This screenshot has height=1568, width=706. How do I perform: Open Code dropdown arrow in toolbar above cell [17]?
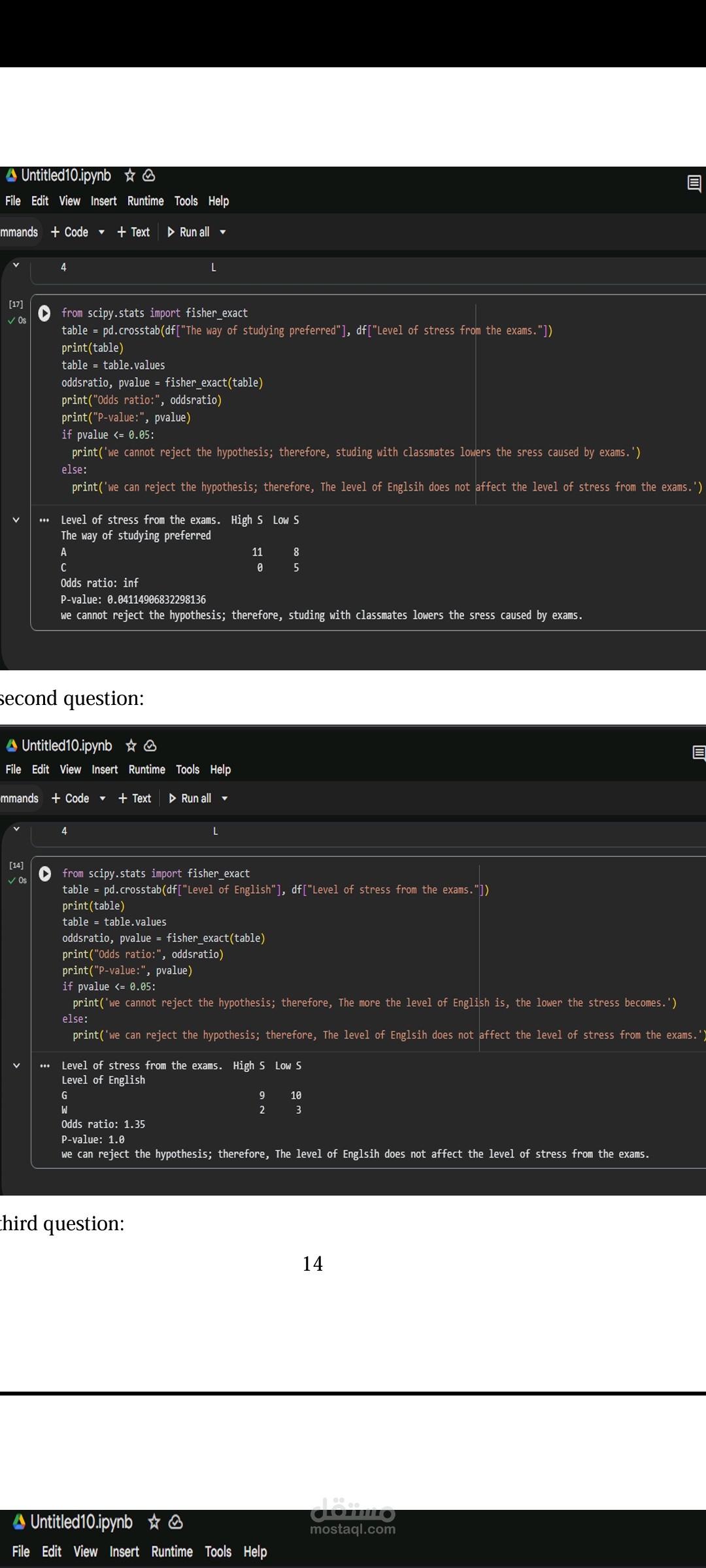point(101,232)
